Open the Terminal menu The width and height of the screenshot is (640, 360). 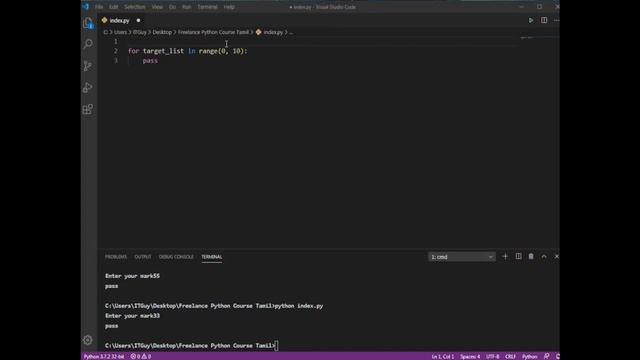point(207,7)
